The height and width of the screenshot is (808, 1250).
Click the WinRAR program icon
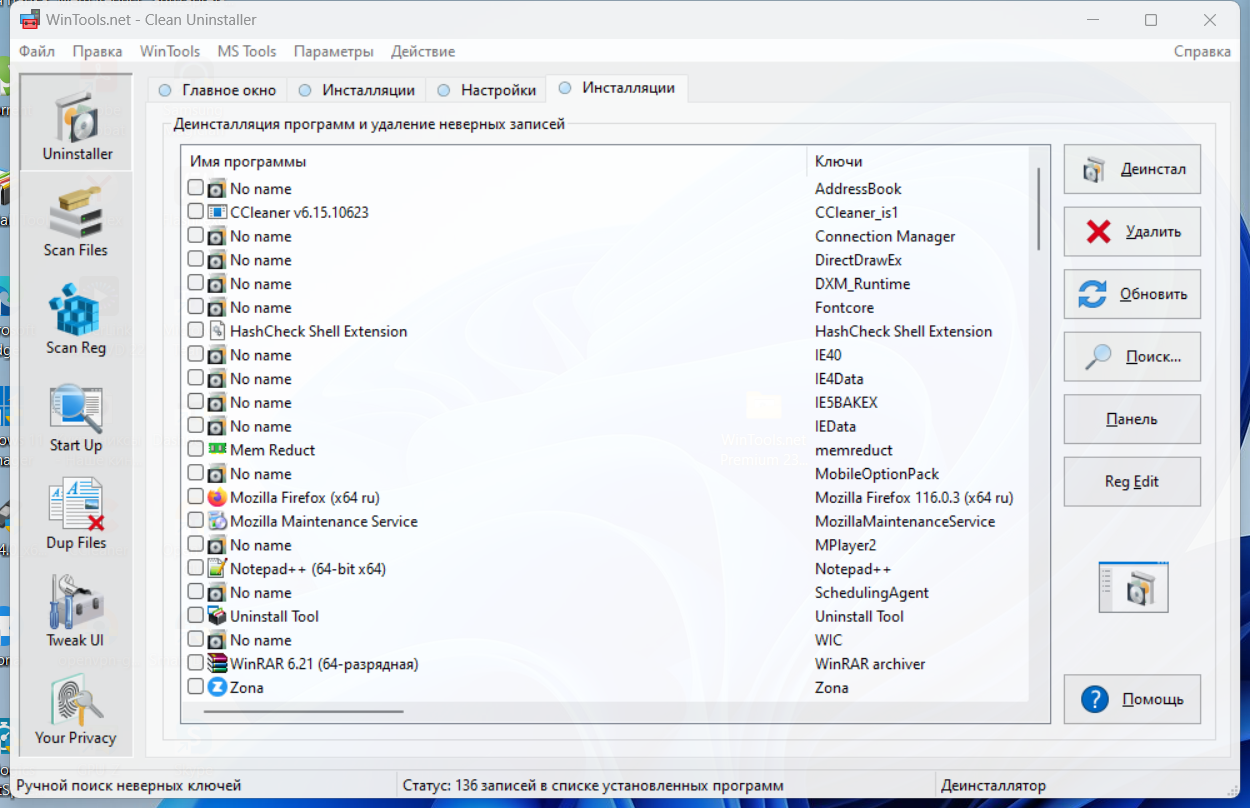pyautogui.click(x=217, y=664)
